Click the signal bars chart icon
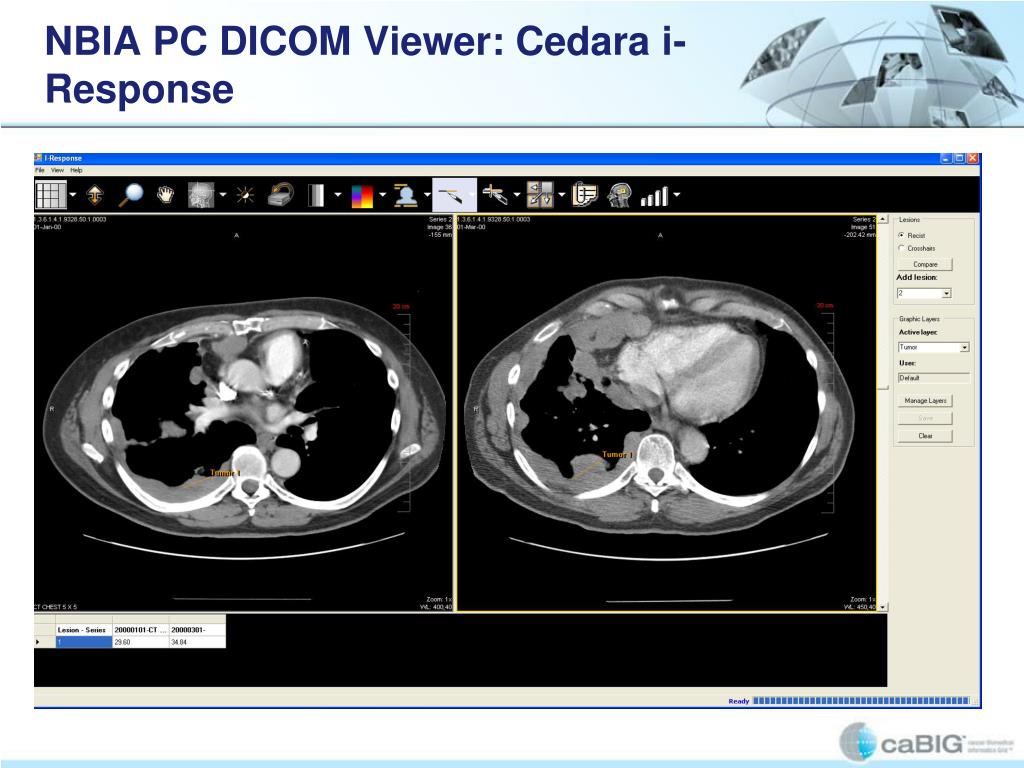Image resolution: width=1024 pixels, height=768 pixels. click(x=654, y=196)
